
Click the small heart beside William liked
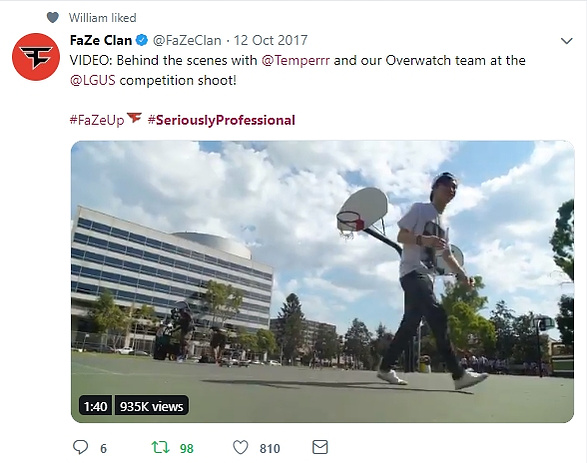click(53, 17)
